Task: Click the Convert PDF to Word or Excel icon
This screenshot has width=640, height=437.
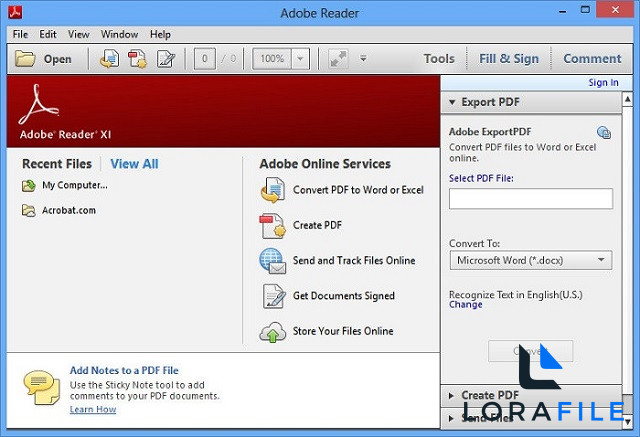Action: point(273,190)
